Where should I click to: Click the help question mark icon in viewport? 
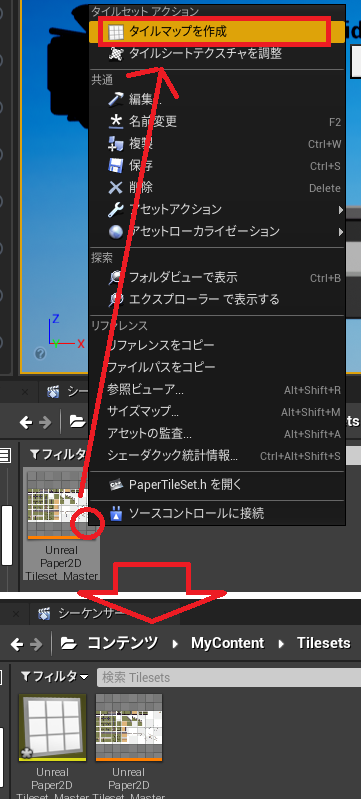coord(40,353)
